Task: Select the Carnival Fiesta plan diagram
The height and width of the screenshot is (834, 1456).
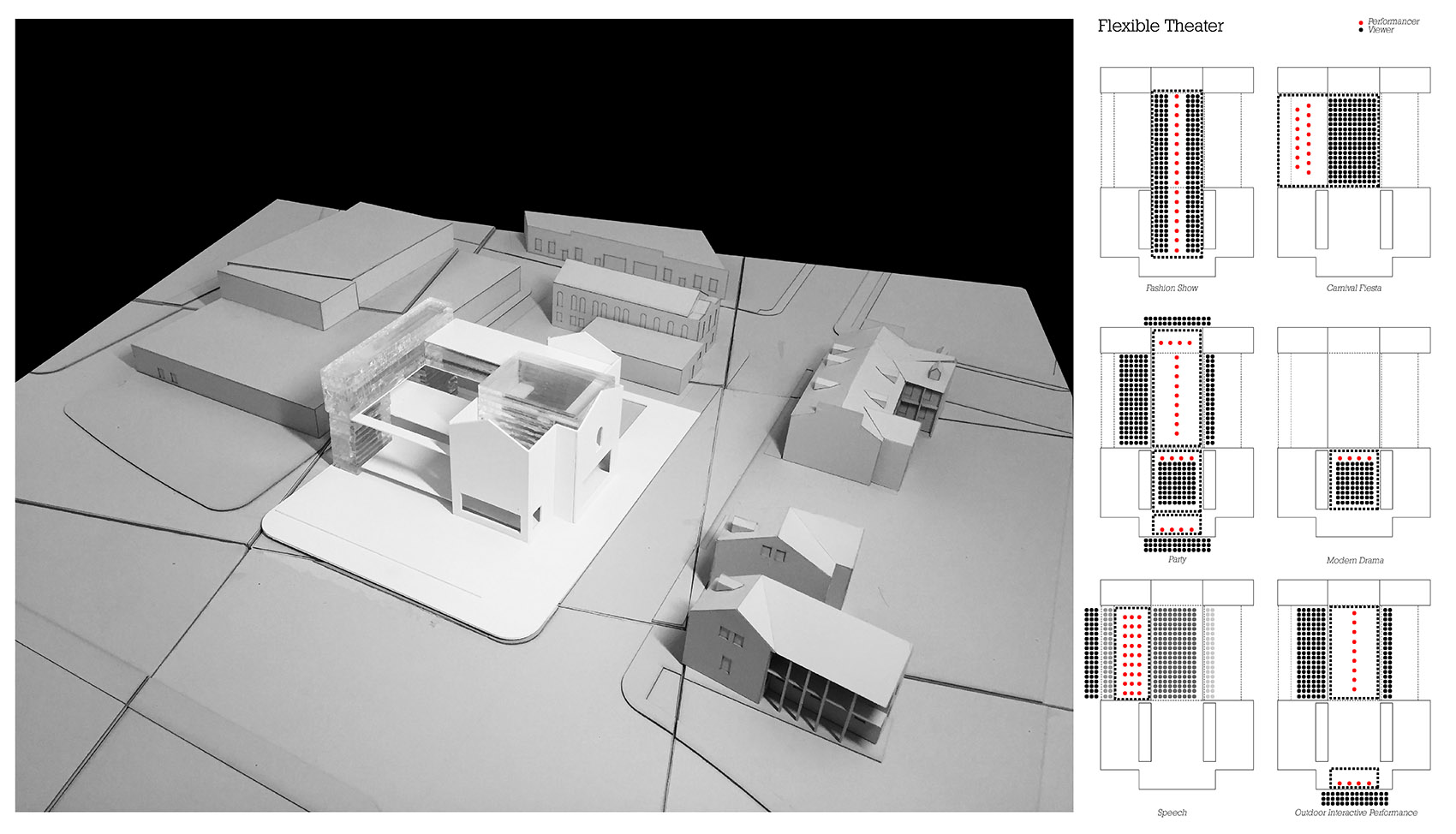Action: tap(1353, 163)
